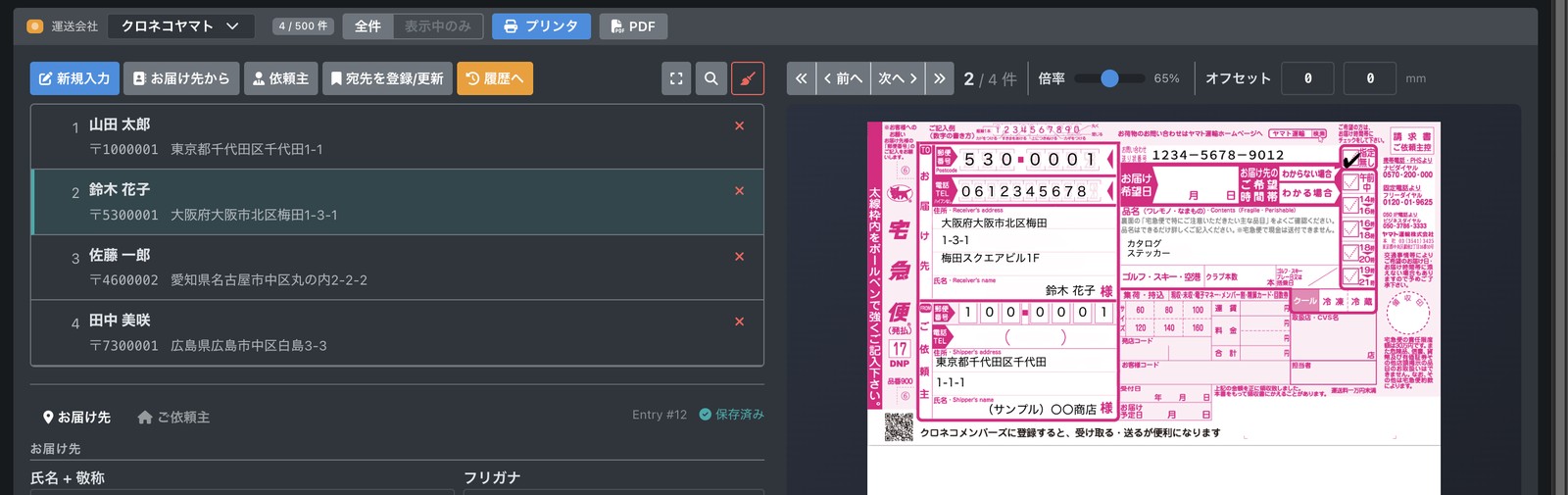Select list entry 田中 美咲
The height and width of the screenshot is (495, 1568).
click(x=397, y=333)
